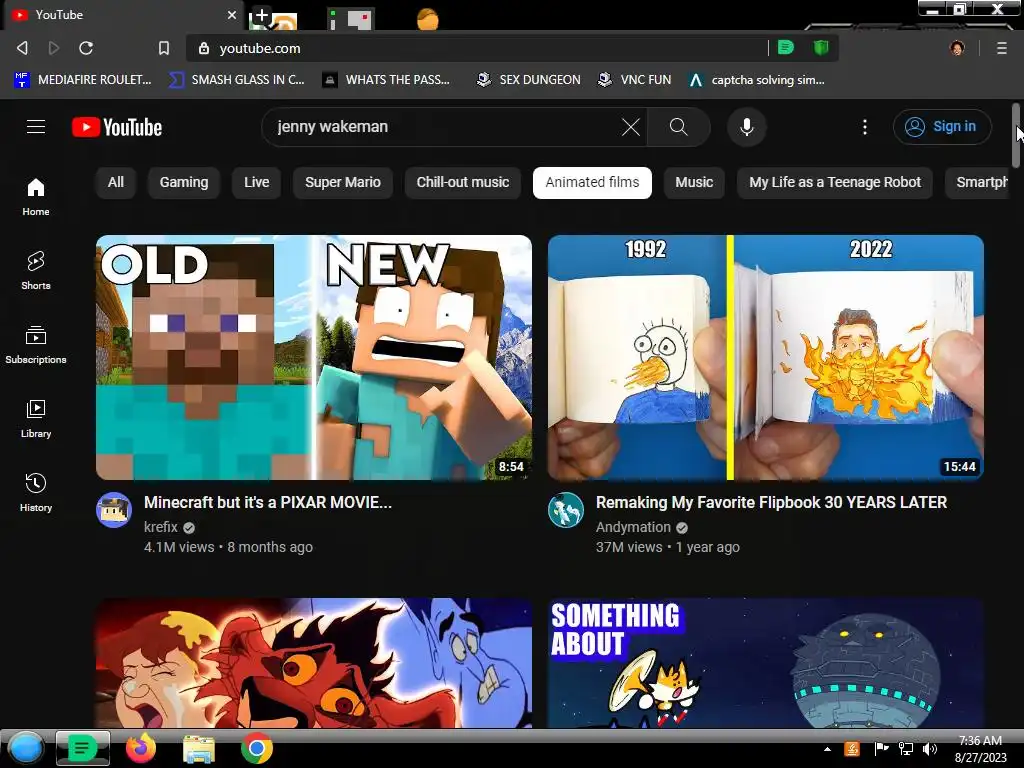
Task: Click the Sign in button
Action: (x=942, y=127)
